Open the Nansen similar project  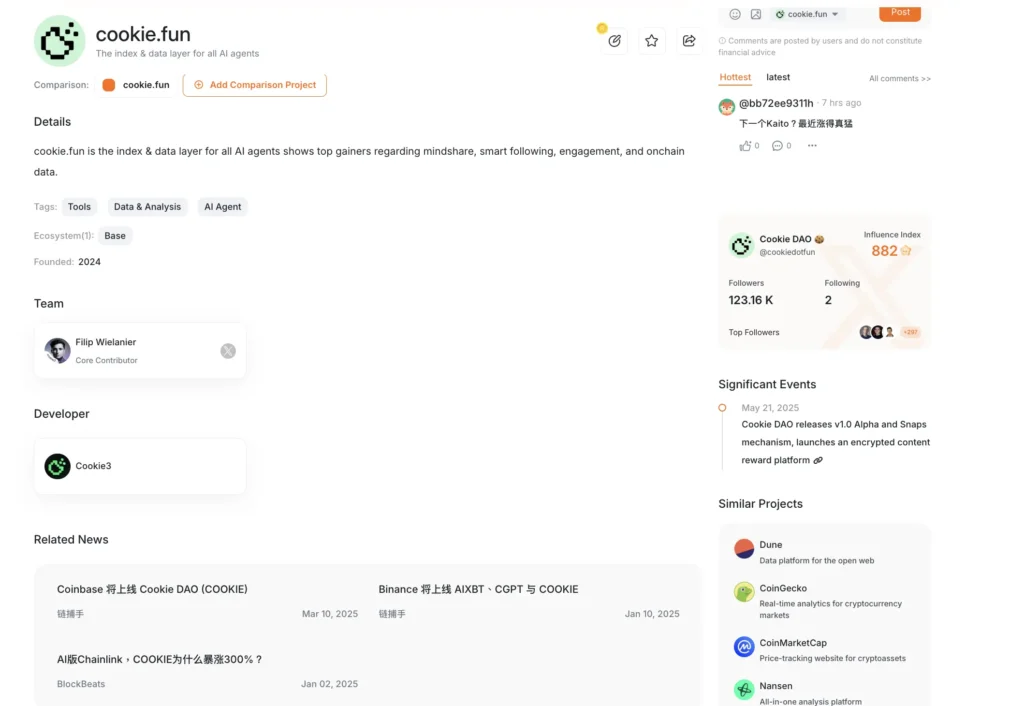(825, 692)
